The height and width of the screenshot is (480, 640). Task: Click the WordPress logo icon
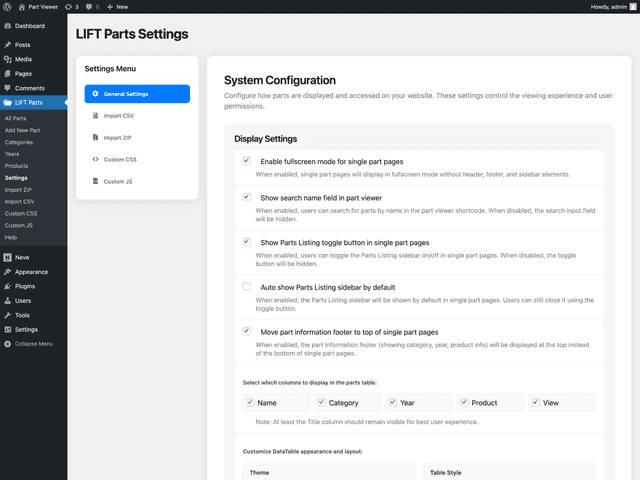[x=7, y=7]
